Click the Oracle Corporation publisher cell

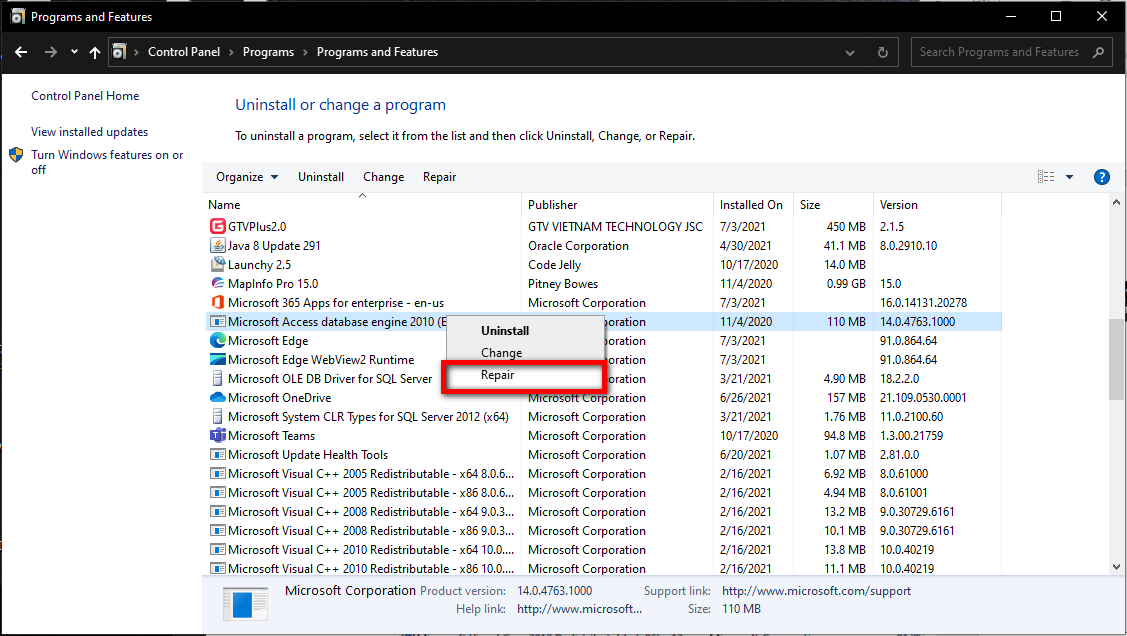[x=578, y=245]
